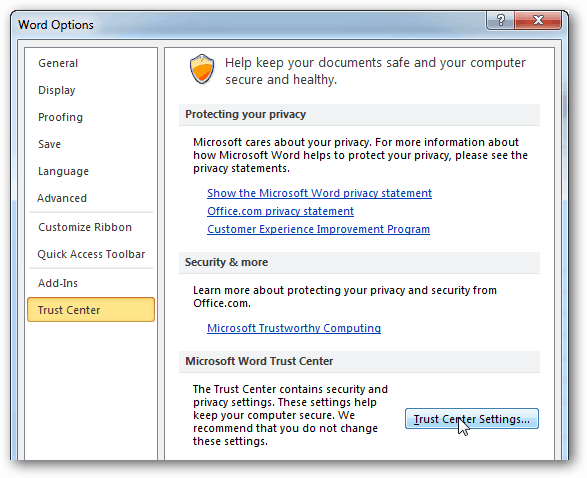Select the Display category
Image resolution: width=587 pixels, height=478 pixels.
57,90
